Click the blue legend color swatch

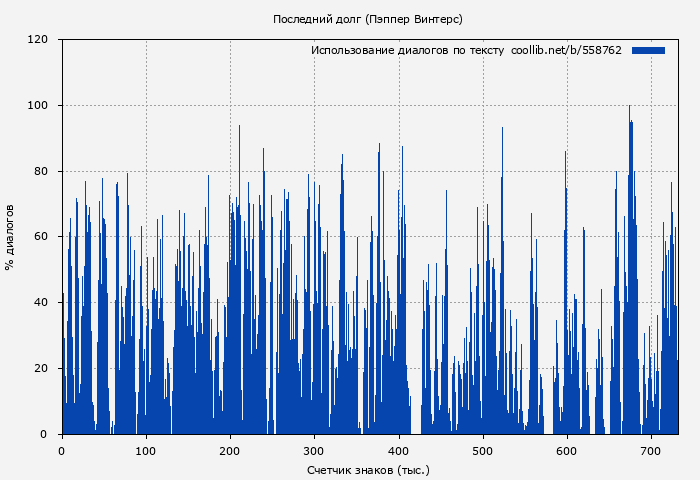(648, 50)
